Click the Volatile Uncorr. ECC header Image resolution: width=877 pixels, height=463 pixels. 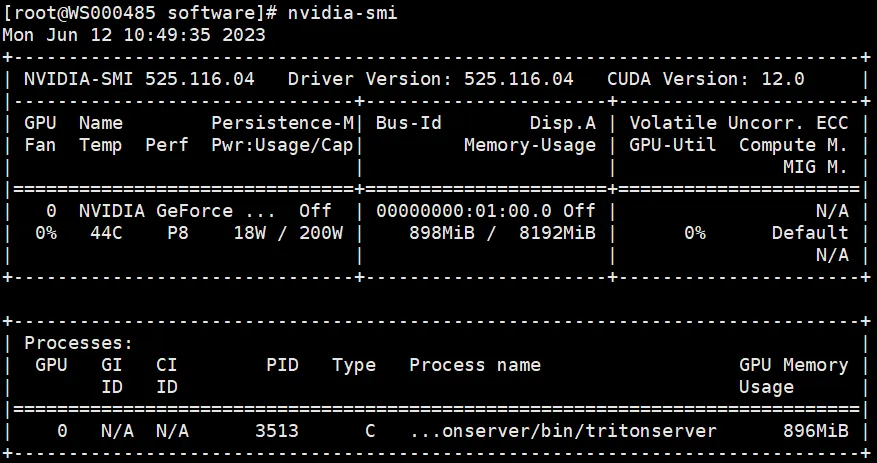(739, 123)
